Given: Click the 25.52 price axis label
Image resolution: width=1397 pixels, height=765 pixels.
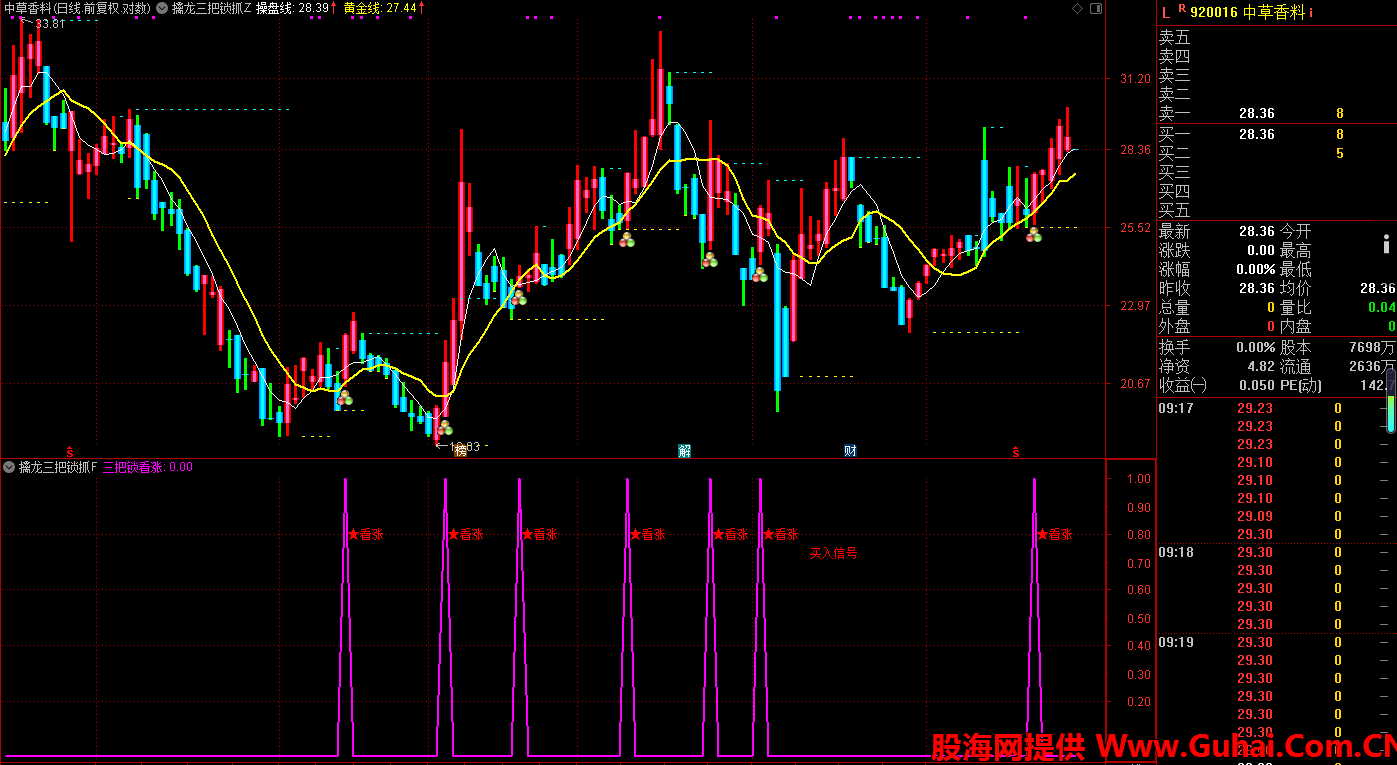Looking at the screenshot, I should point(1135,227).
